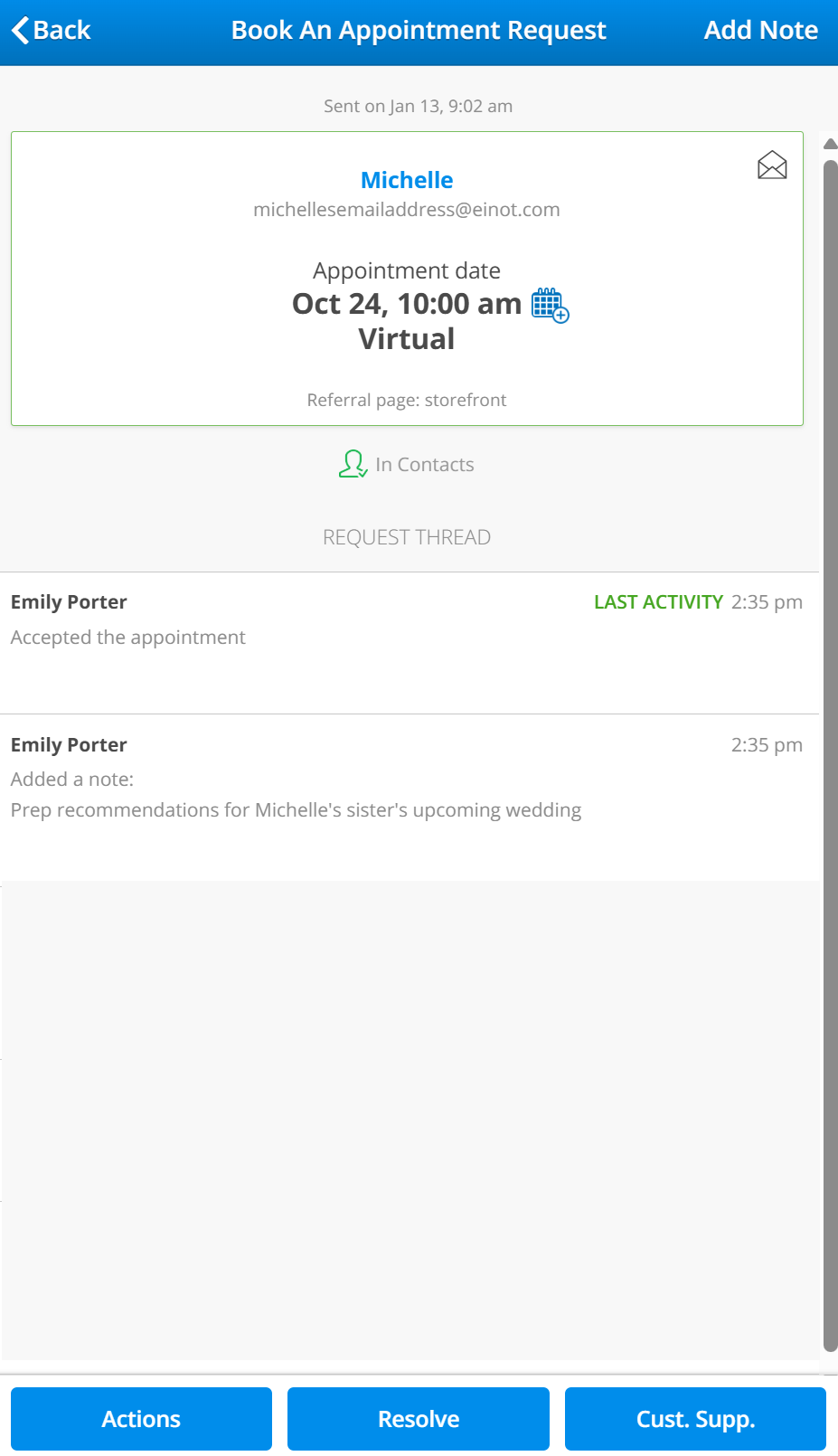Tap the Cust. Supp. button

695,1418
